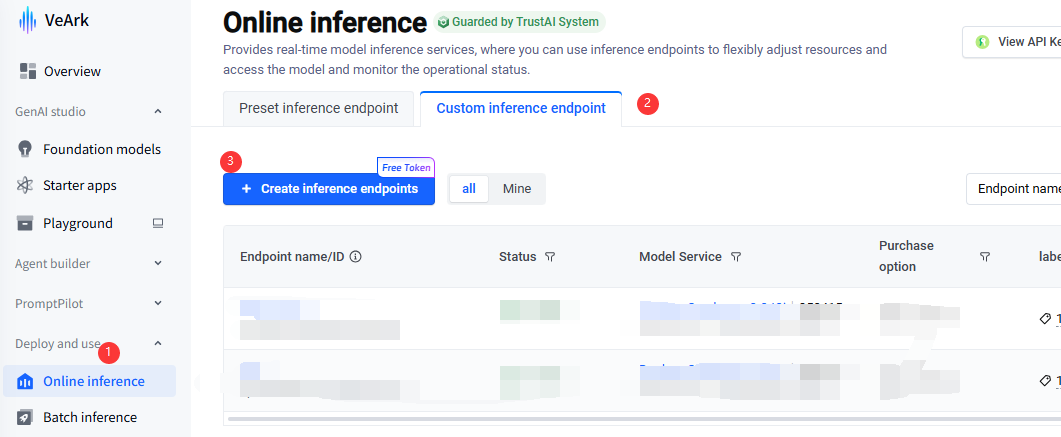Screen dimensions: 1061x437
Task: Click the VeArk logo icon
Action: [26, 21]
